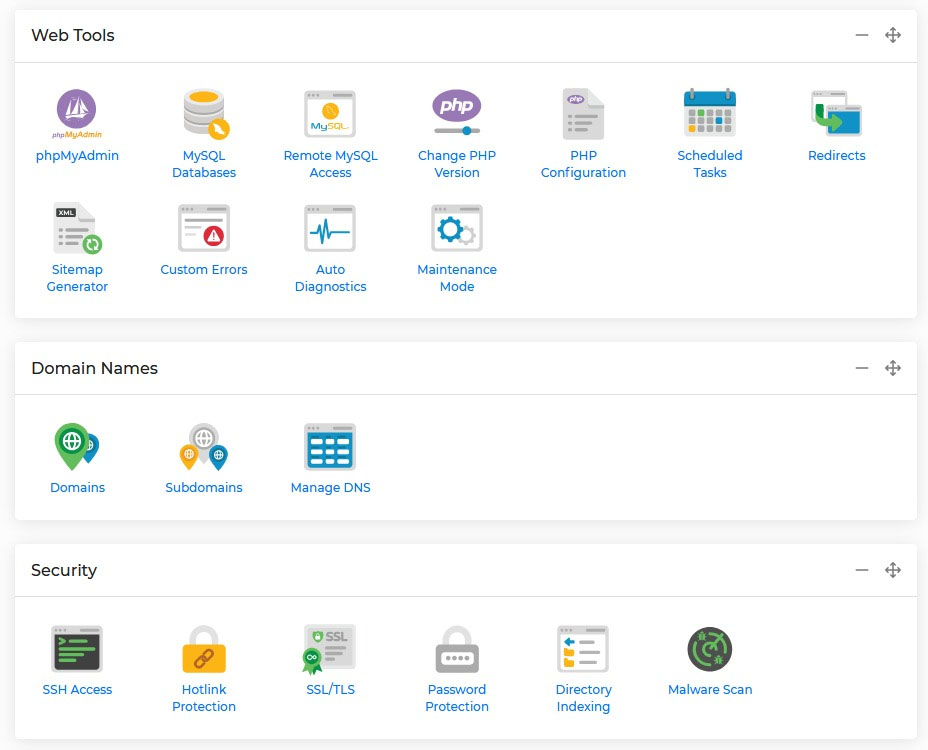Click the PHP Configuration link text
Screen dimensions: 928x750
(x=583, y=164)
